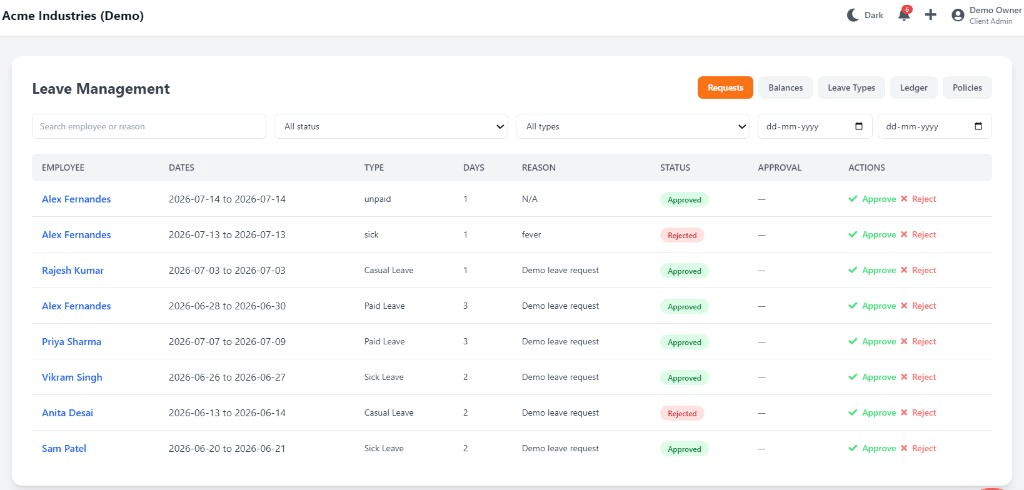The height and width of the screenshot is (490, 1024).
Task: Click the ACTIONS column header
Action: (x=867, y=168)
